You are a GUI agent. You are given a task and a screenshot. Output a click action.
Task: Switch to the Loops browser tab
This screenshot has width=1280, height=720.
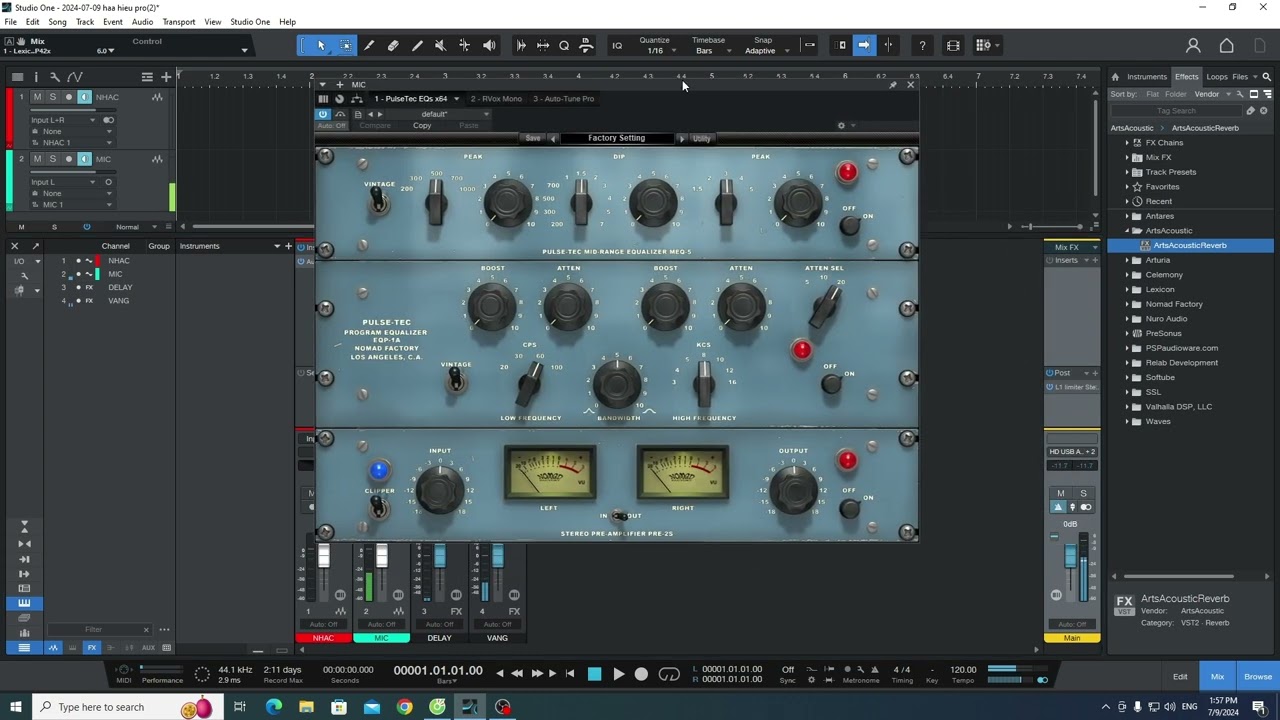1217,77
